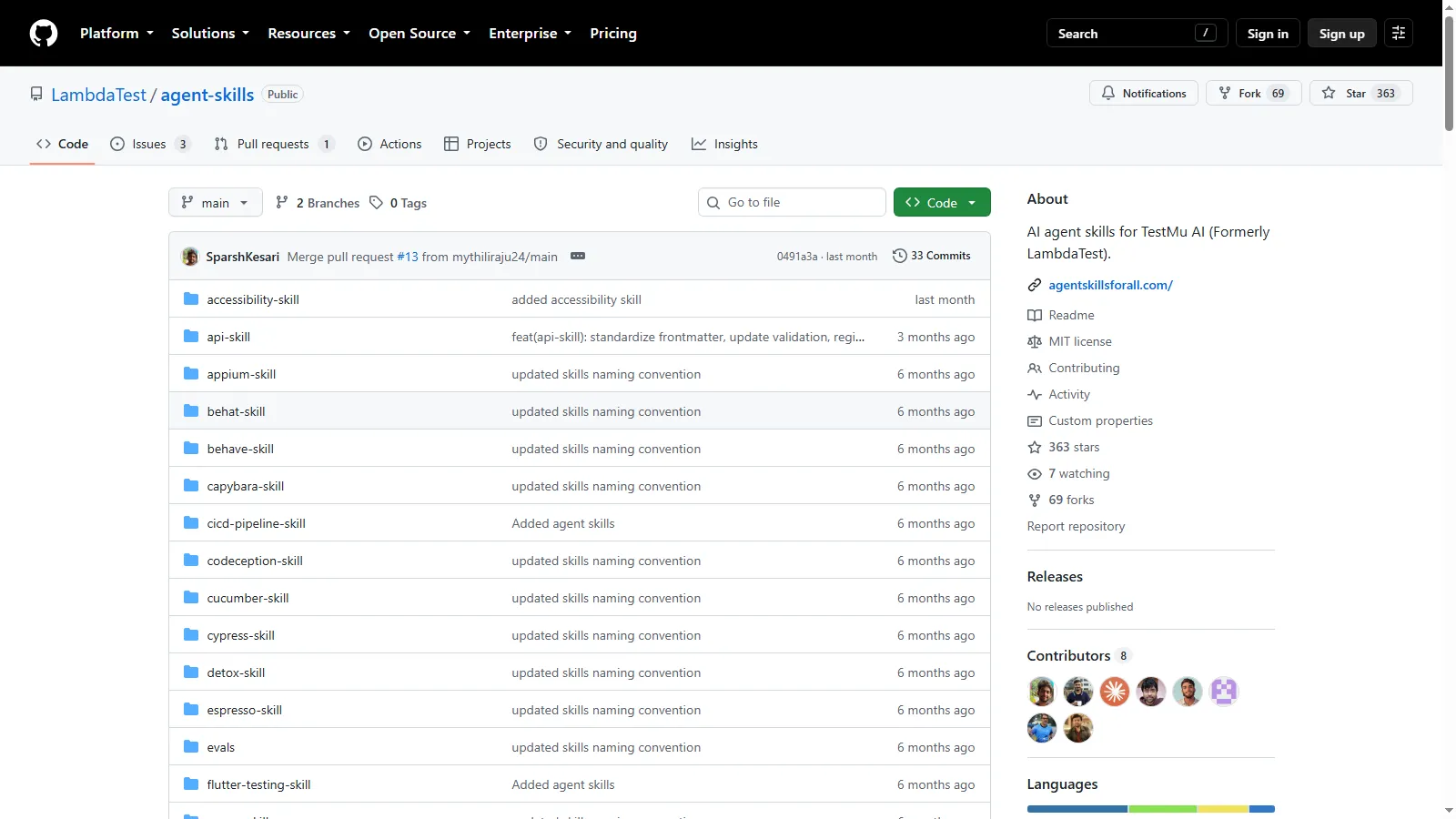1456x819 pixels.
Task: Click the Go to file input
Action: tap(792, 202)
